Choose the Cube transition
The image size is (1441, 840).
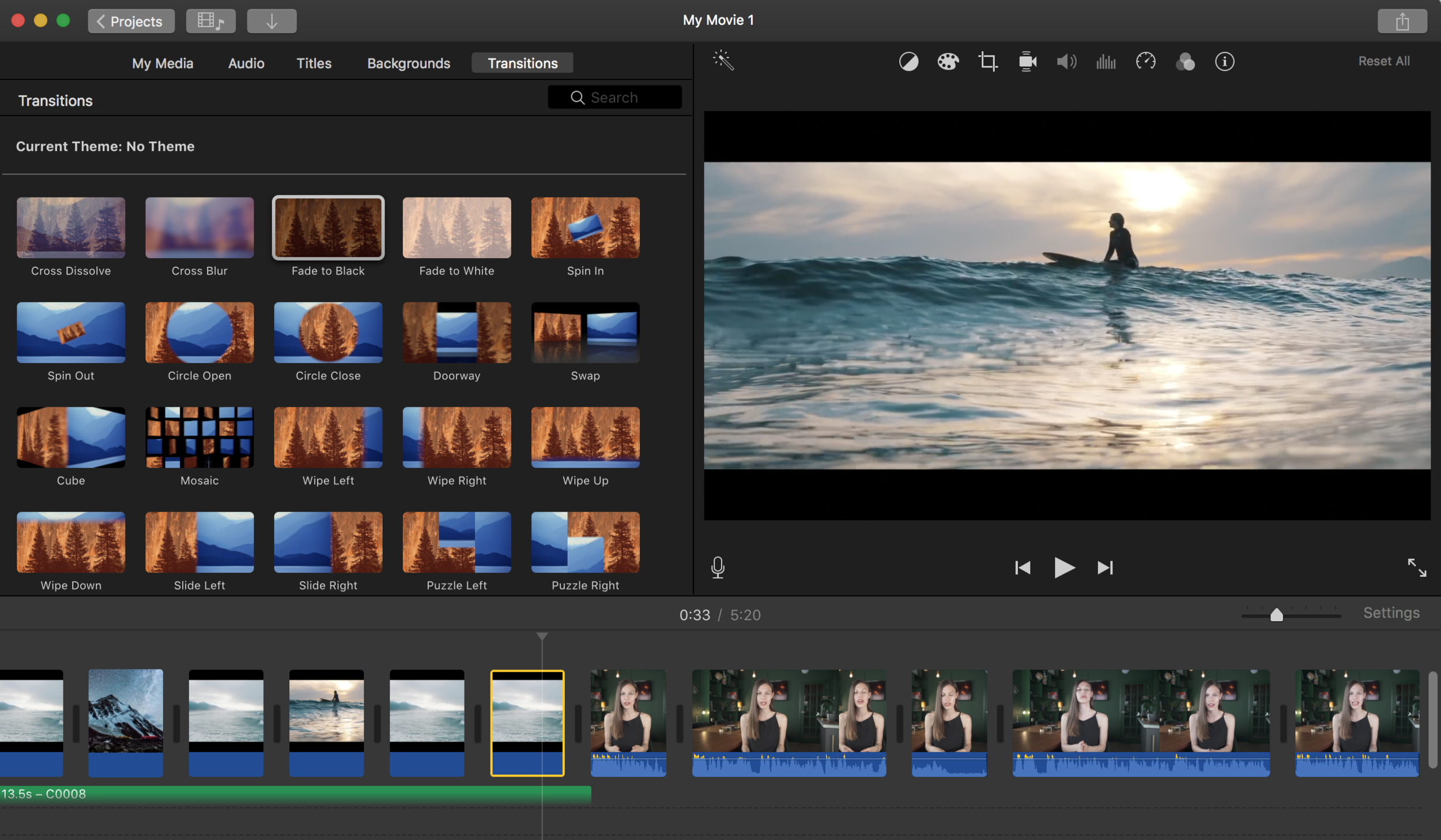[71, 437]
